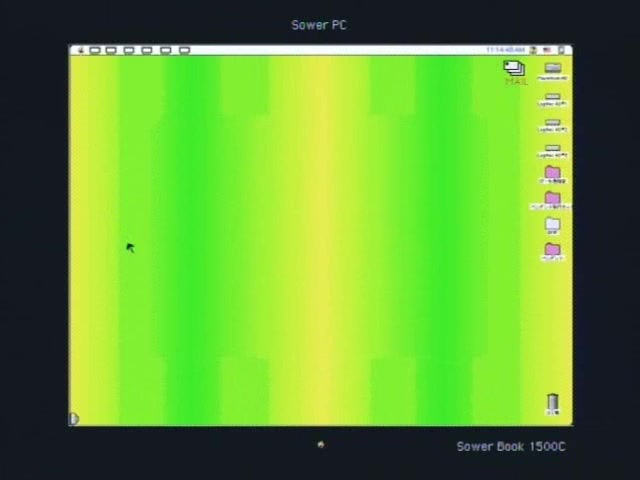This screenshot has height=480, width=640.
Task: Open the second menu after the Apple icon
Action: [x=111, y=50]
